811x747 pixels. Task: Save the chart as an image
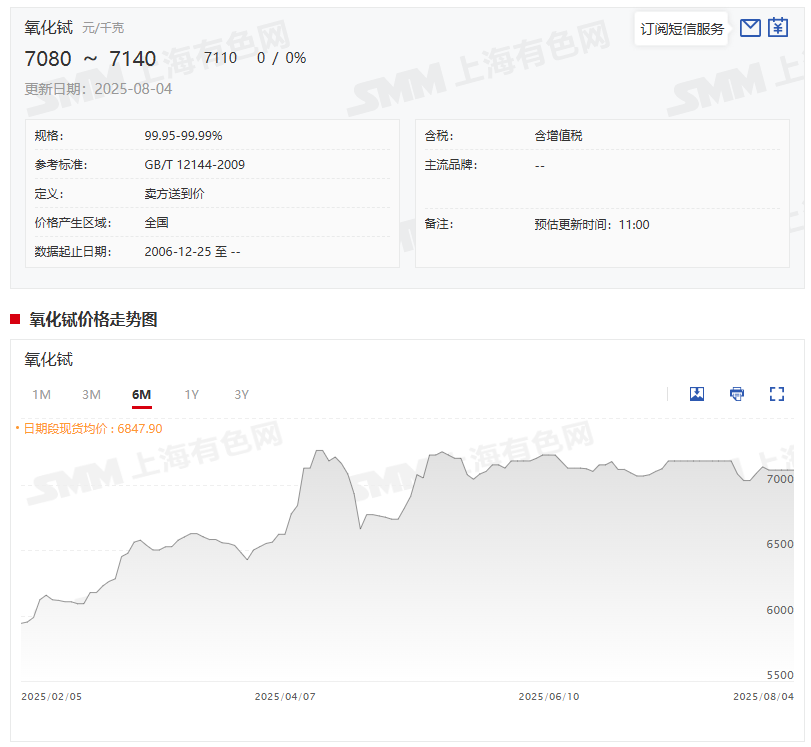coord(697,394)
